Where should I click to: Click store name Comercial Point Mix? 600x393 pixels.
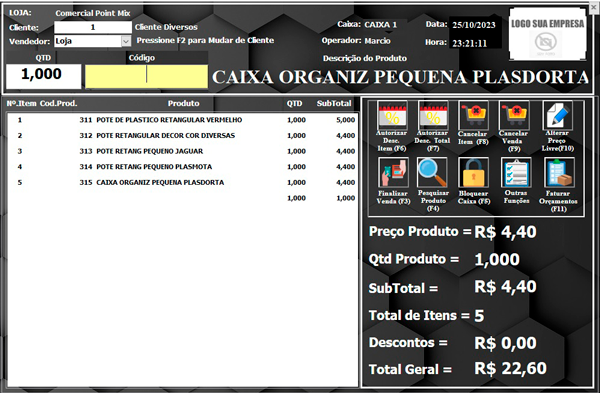93,13
